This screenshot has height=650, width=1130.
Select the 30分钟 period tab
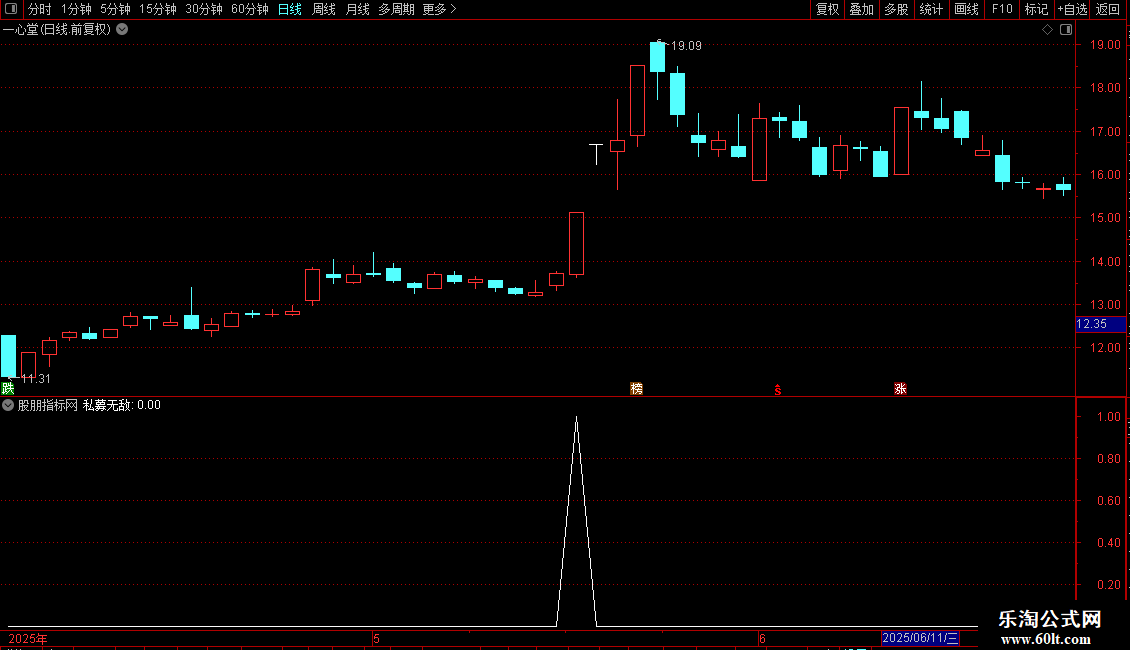(204, 9)
